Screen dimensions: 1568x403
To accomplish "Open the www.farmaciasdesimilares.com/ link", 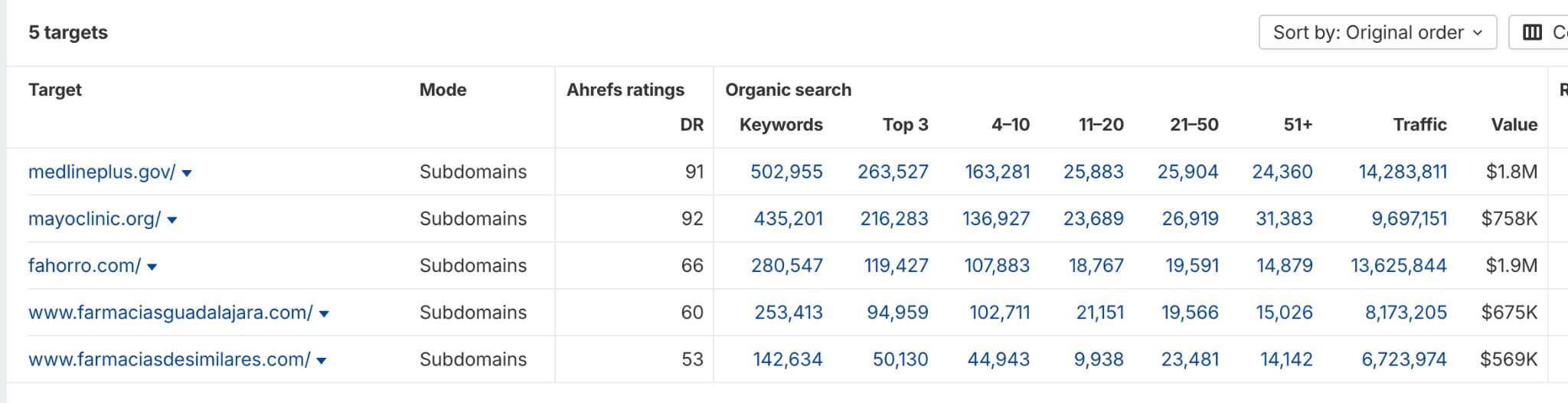I will pyautogui.click(x=169, y=359).
